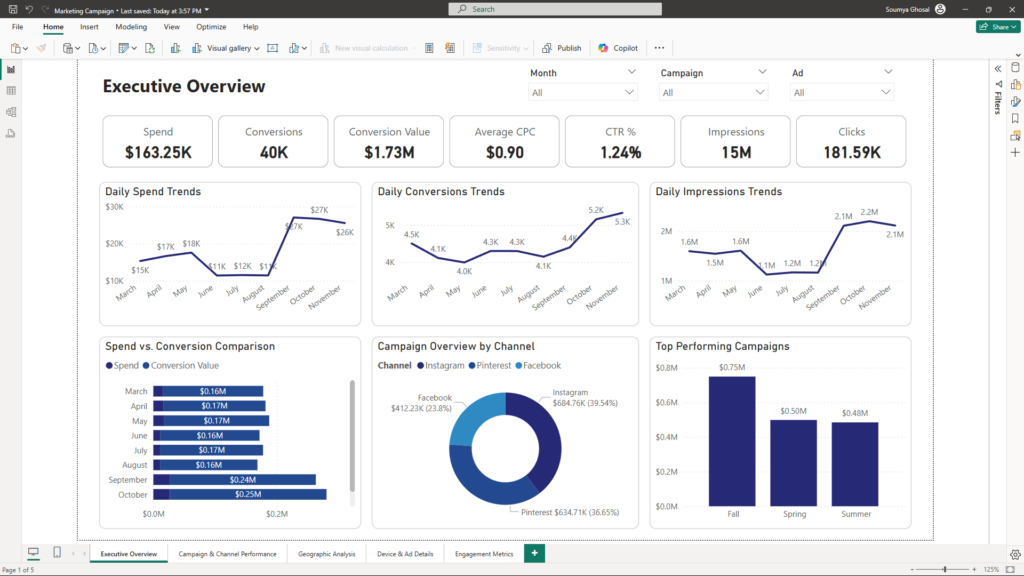Click the Share button
The height and width of the screenshot is (576, 1024).
[x=997, y=27]
